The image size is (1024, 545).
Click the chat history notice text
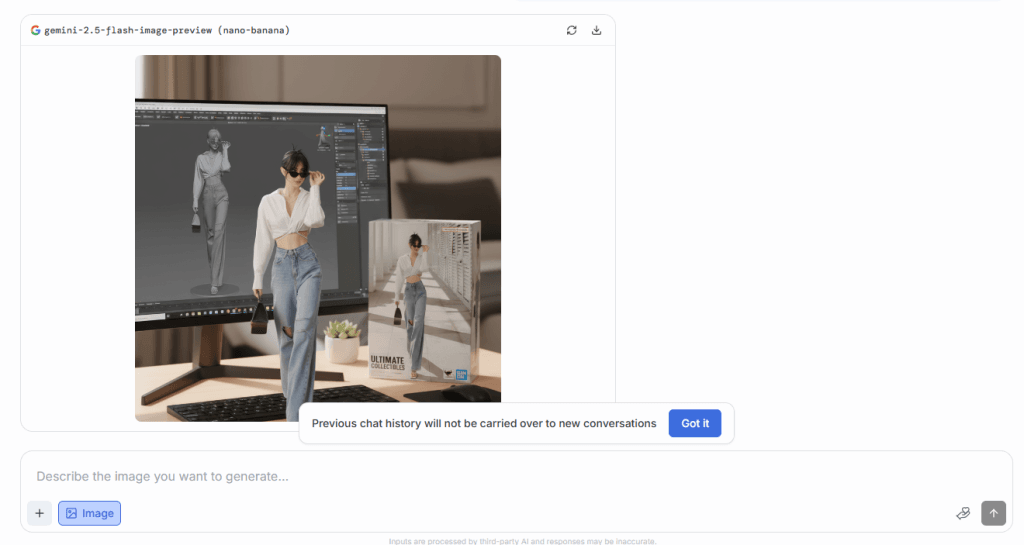coord(484,423)
